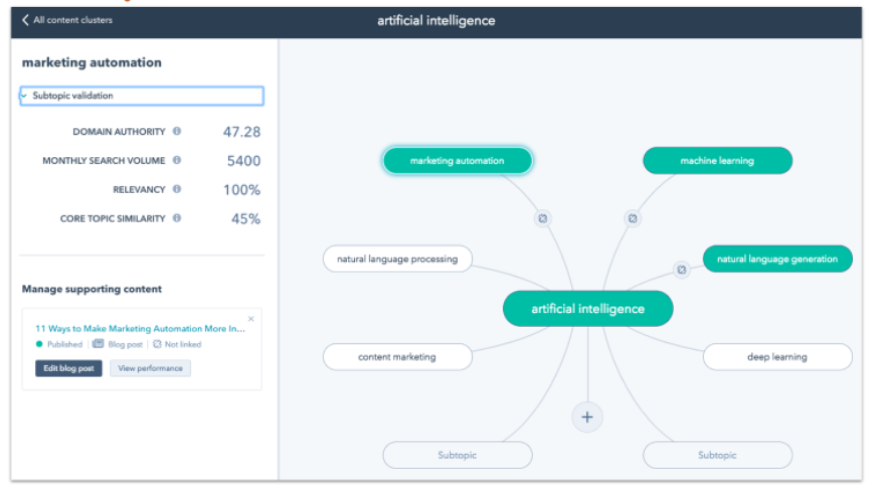Click the green Published status dot

point(39,344)
